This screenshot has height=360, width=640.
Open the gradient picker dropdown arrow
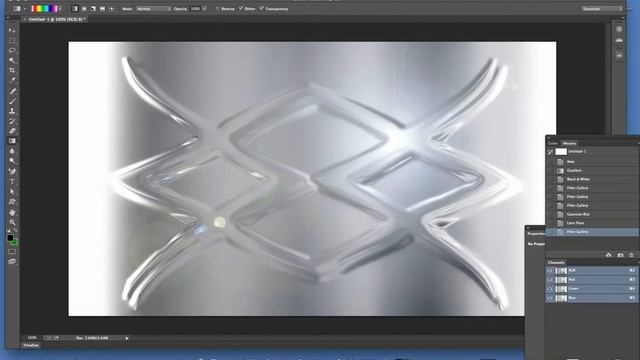60,9
